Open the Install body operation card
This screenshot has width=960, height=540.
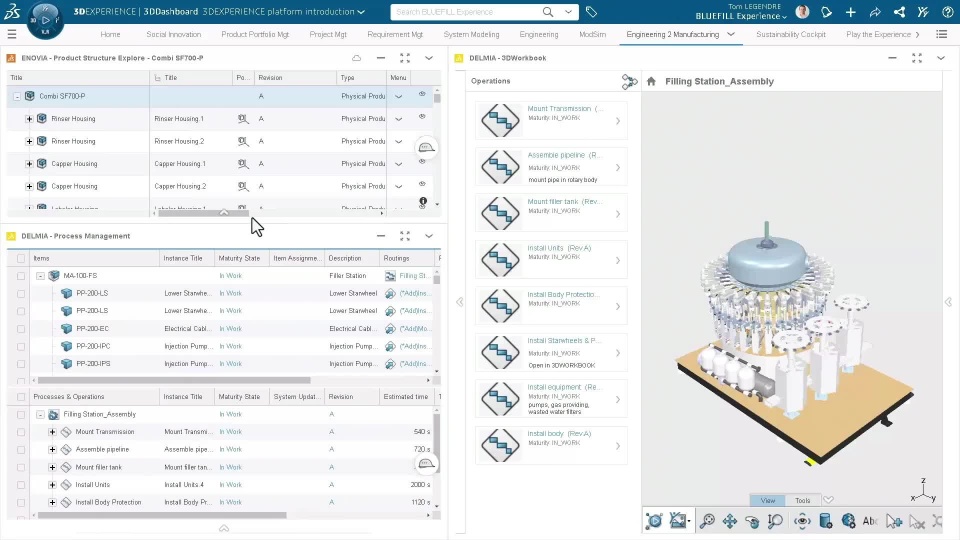pos(551,445)
